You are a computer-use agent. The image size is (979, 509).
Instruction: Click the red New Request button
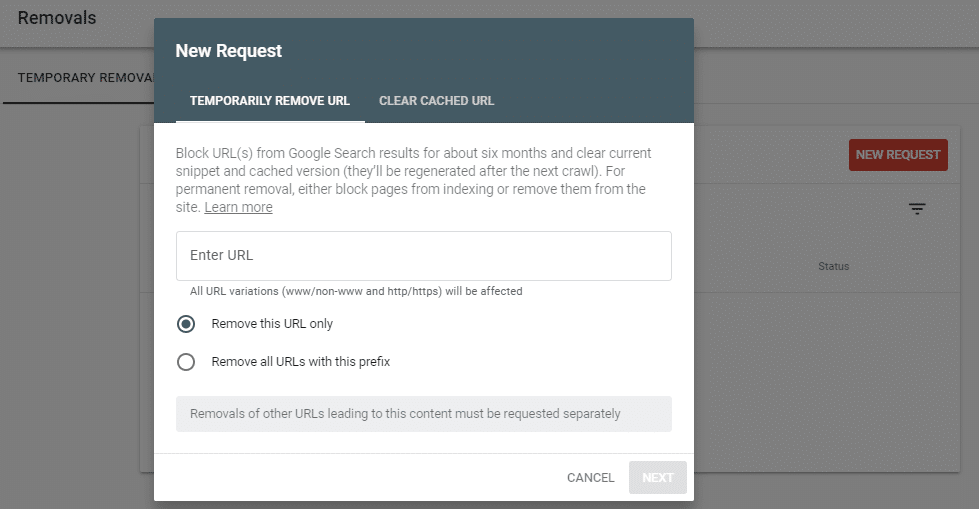click(x=898, y=155)
